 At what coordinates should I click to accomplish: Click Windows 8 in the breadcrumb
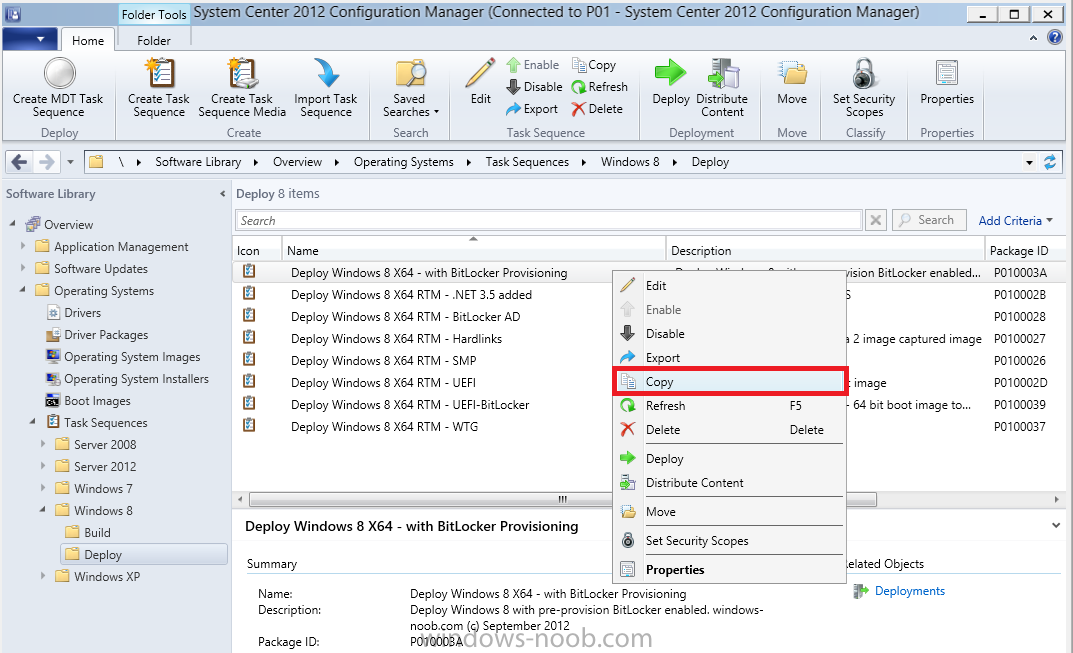[630, 162]
